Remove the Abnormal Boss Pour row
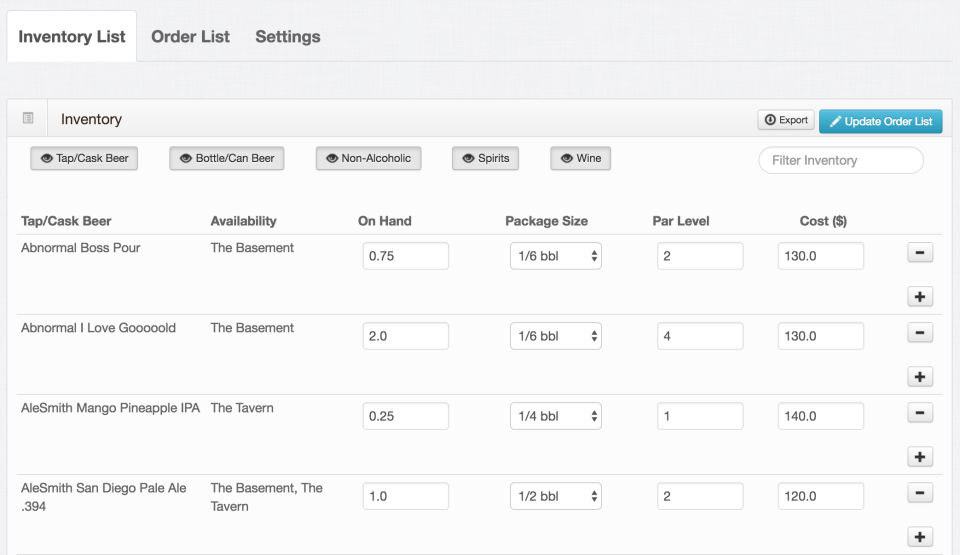This screenshot has width=960, height=555. [x=920, y=253]
